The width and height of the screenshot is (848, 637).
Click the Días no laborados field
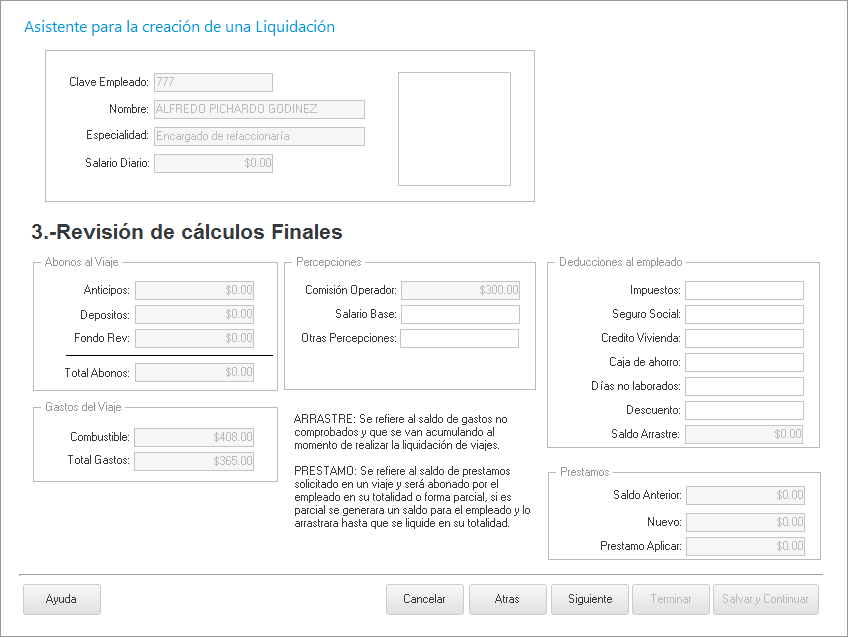pos(744,386)
